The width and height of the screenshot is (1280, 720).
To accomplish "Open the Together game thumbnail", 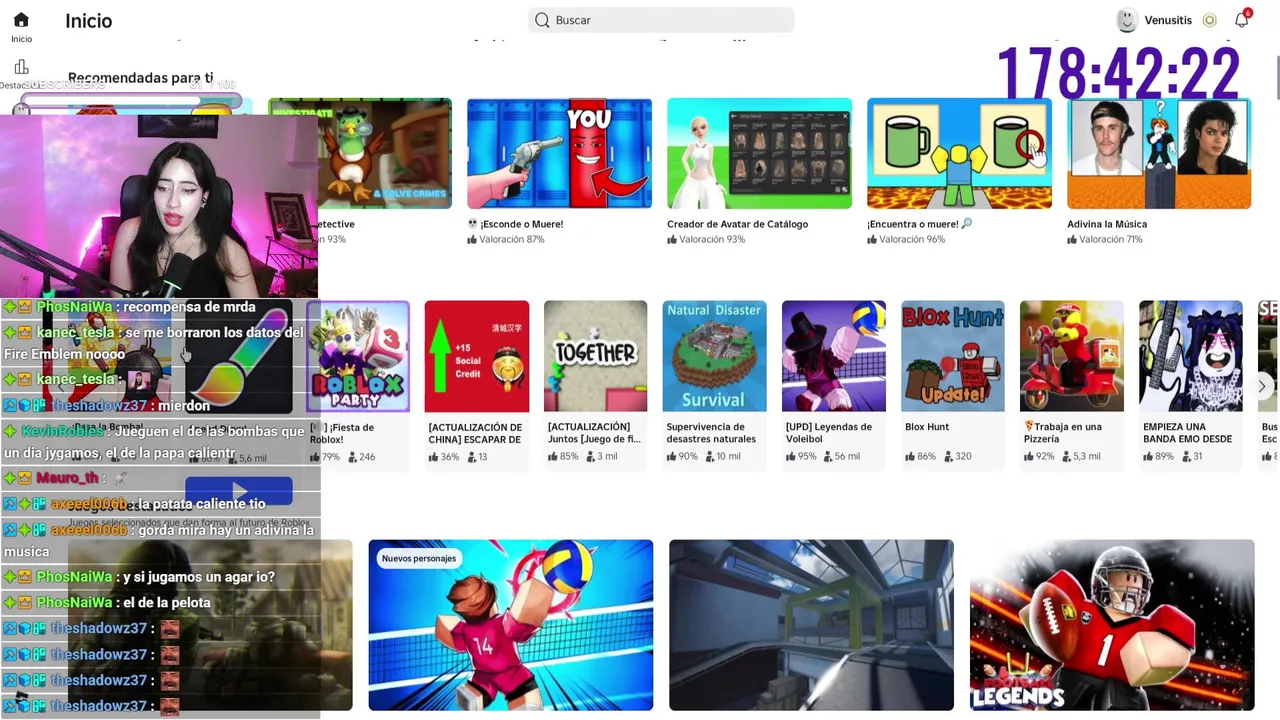I will [x=595, y=356].
